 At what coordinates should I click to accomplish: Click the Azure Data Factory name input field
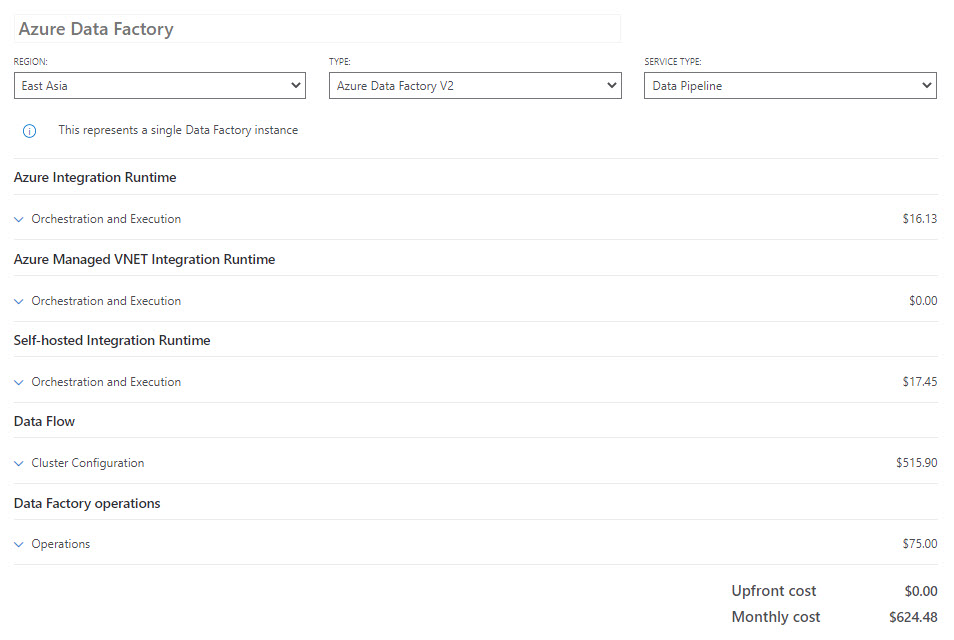point(317,29)
